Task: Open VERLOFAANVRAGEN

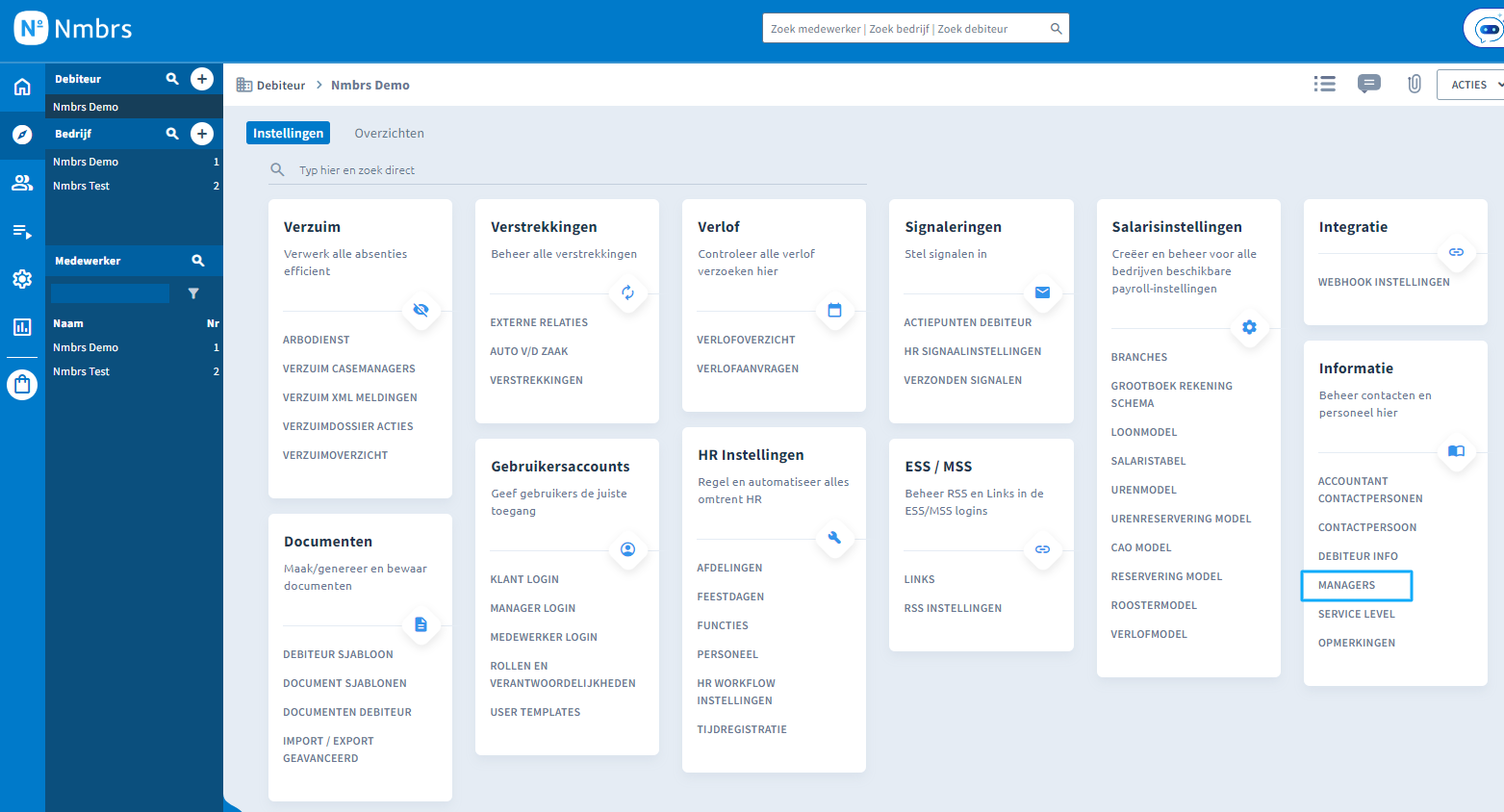Action: click(x=748, y=368)
